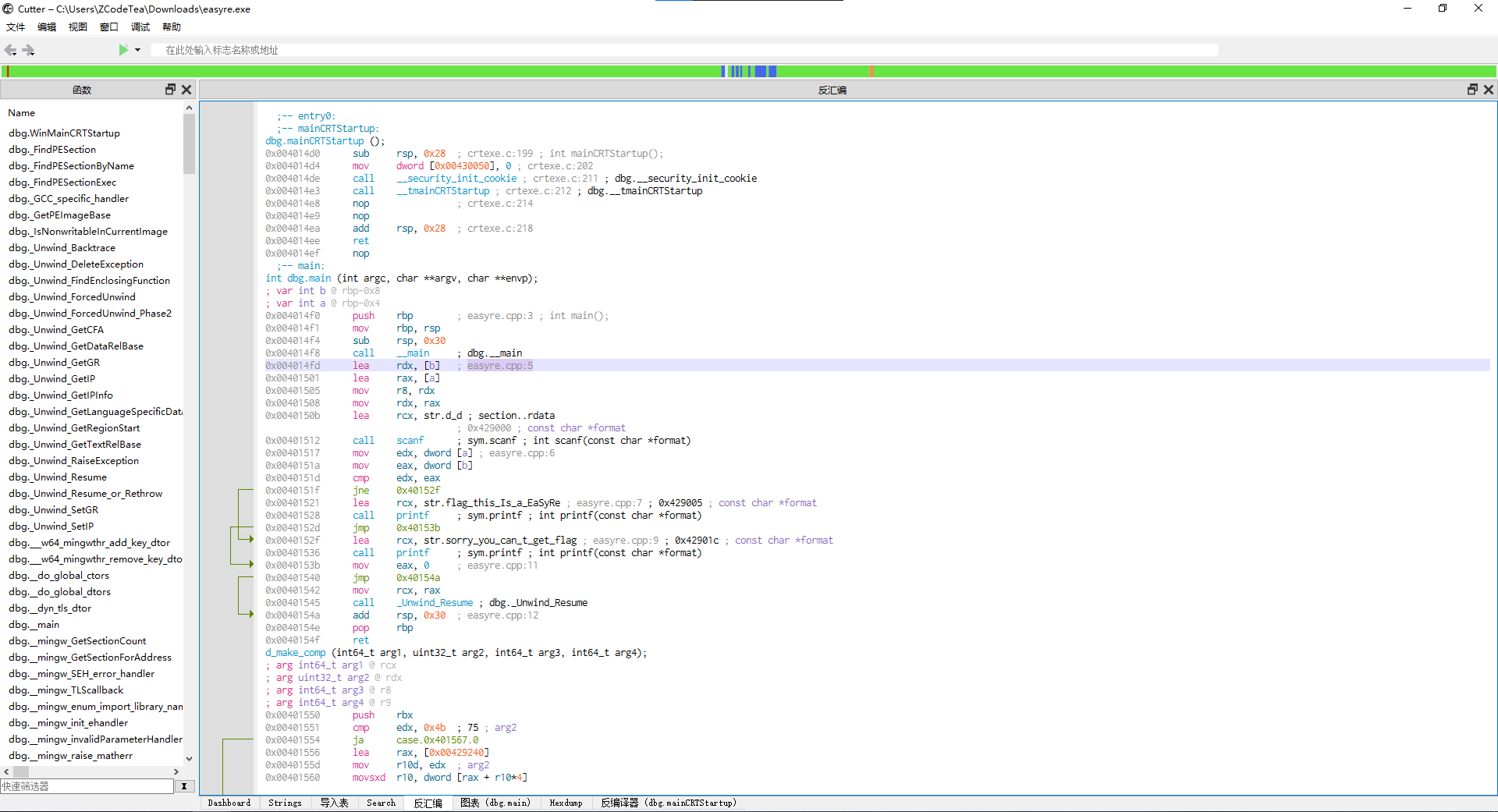Switch to the Hexdump tab
The width and height of the screenshot is (1498, 812).
pyautogui.click(x=566, y=803)
